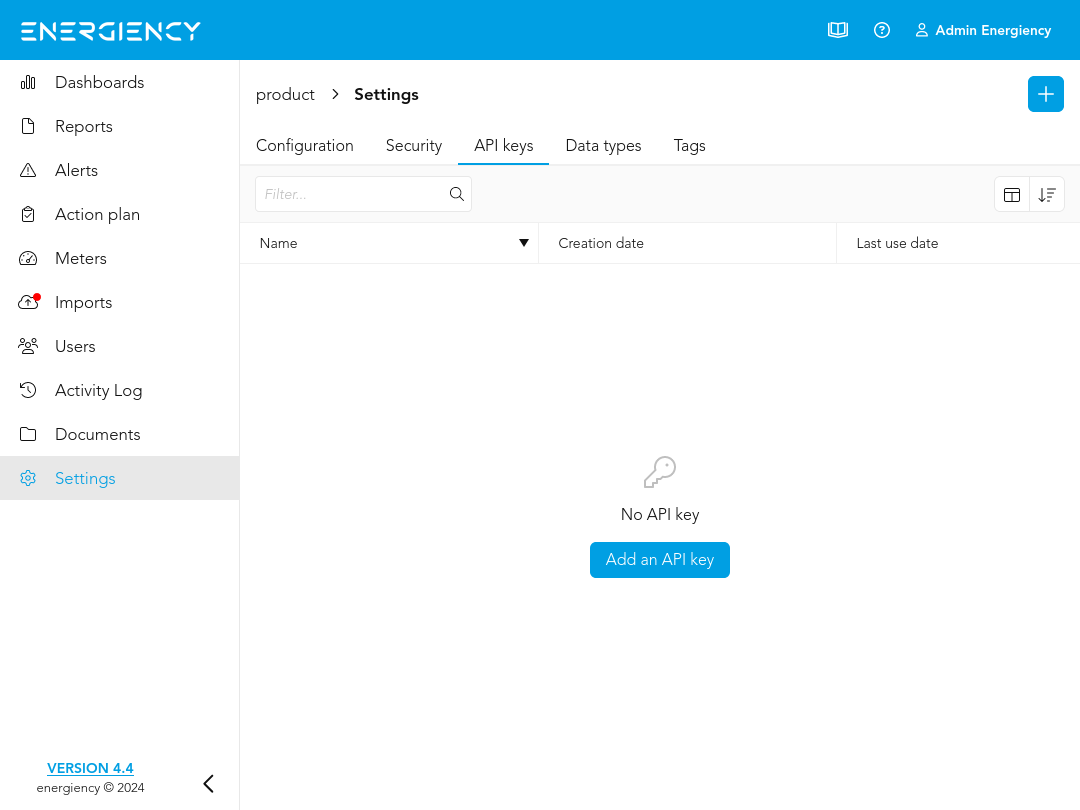Viewport: 1080px width, 810px height.
Task: Click the help question mark icon
Action: tap(882, 30)
